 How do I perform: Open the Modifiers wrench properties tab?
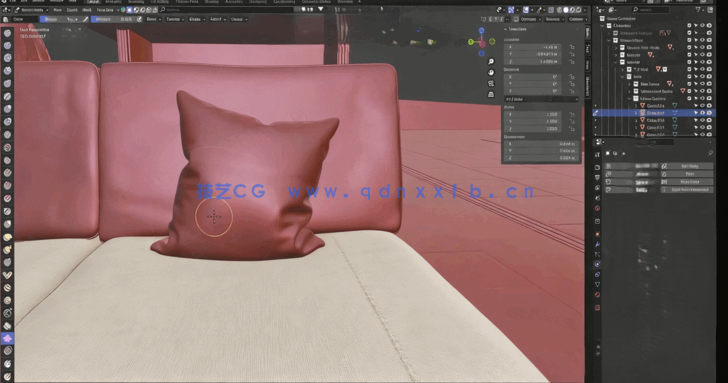click(598, 244)
